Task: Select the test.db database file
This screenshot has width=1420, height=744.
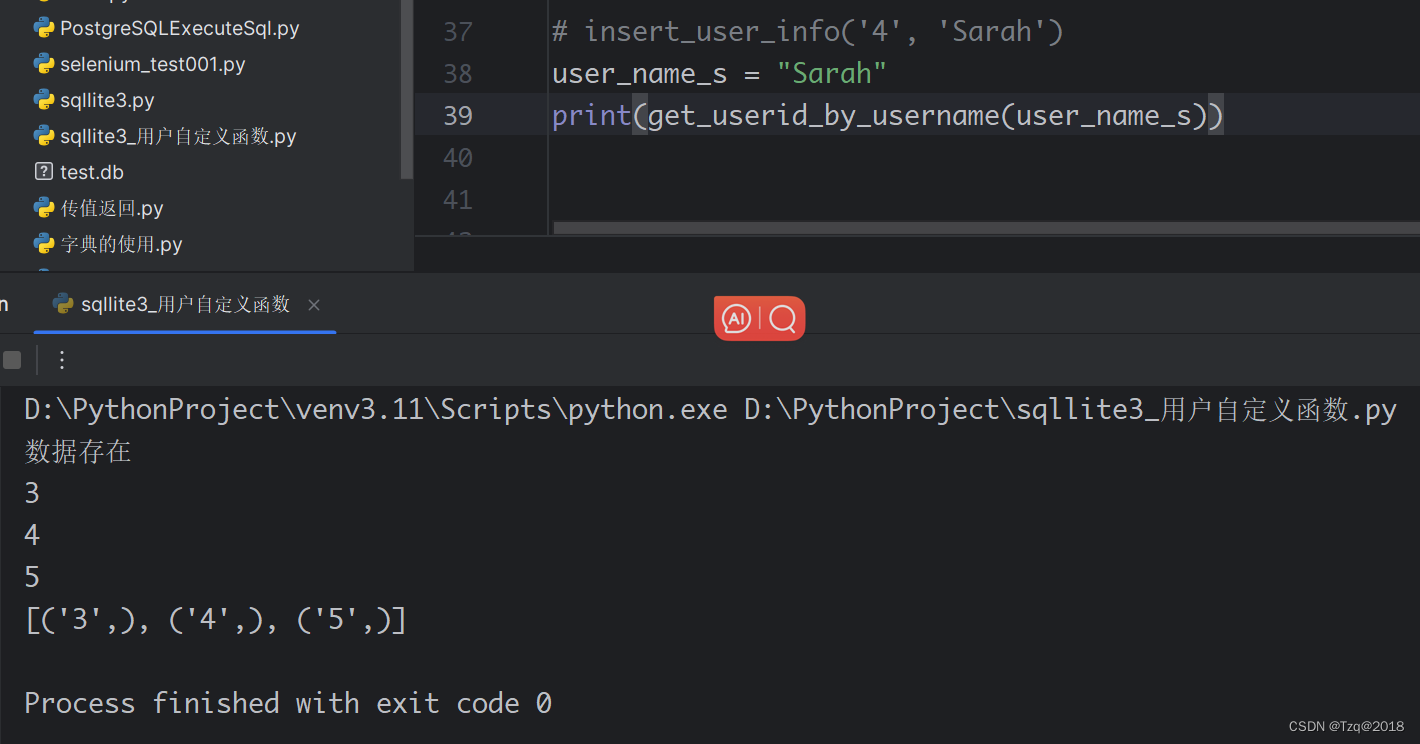Action: [x=92, y=172]
